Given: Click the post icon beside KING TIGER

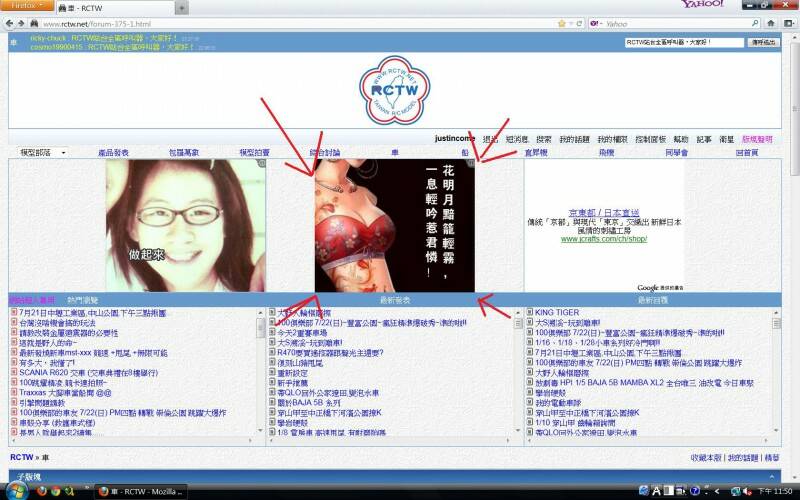Looking at the screenshot, I should tap(530, 312).
